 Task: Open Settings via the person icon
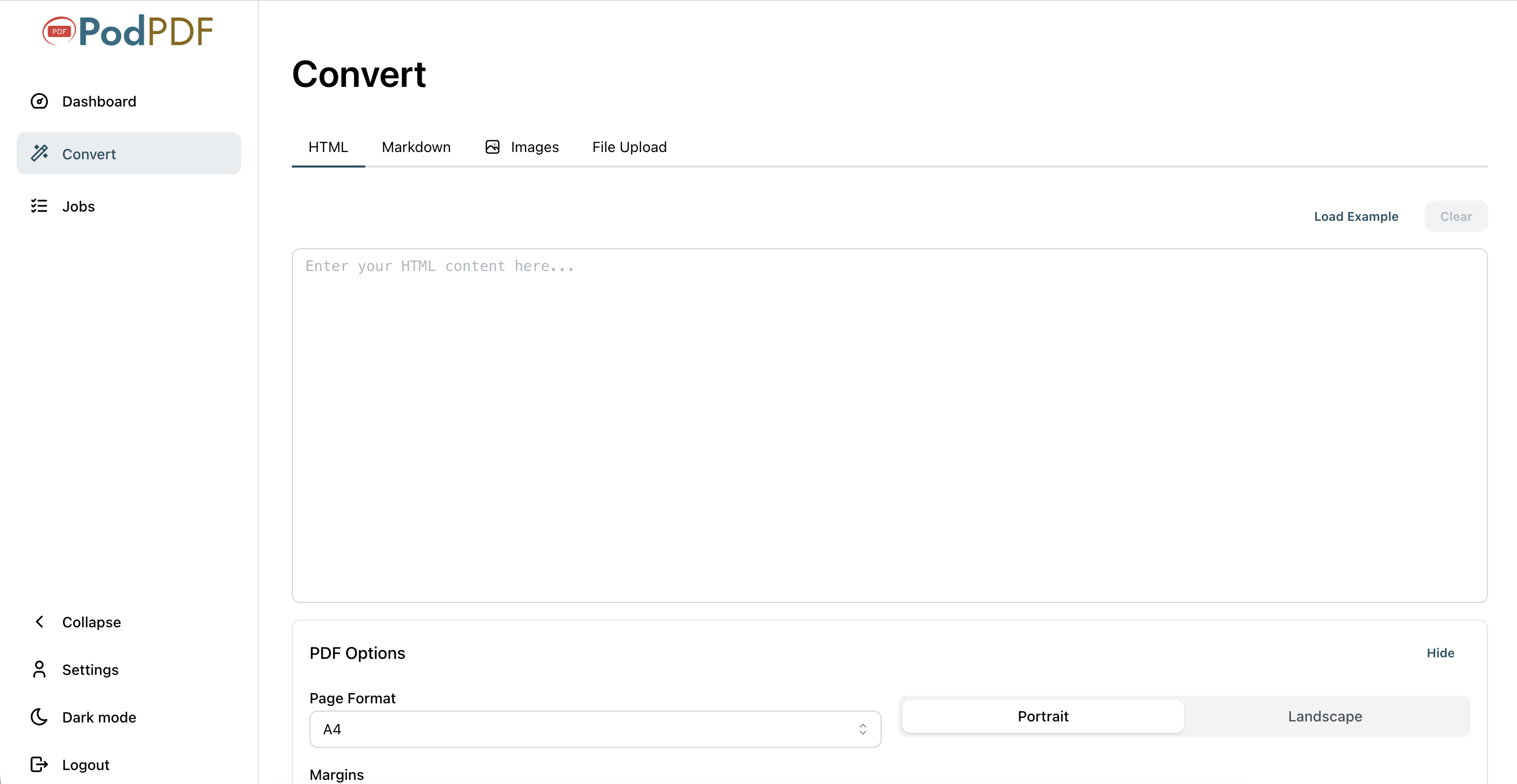click(x=39, y=670)
